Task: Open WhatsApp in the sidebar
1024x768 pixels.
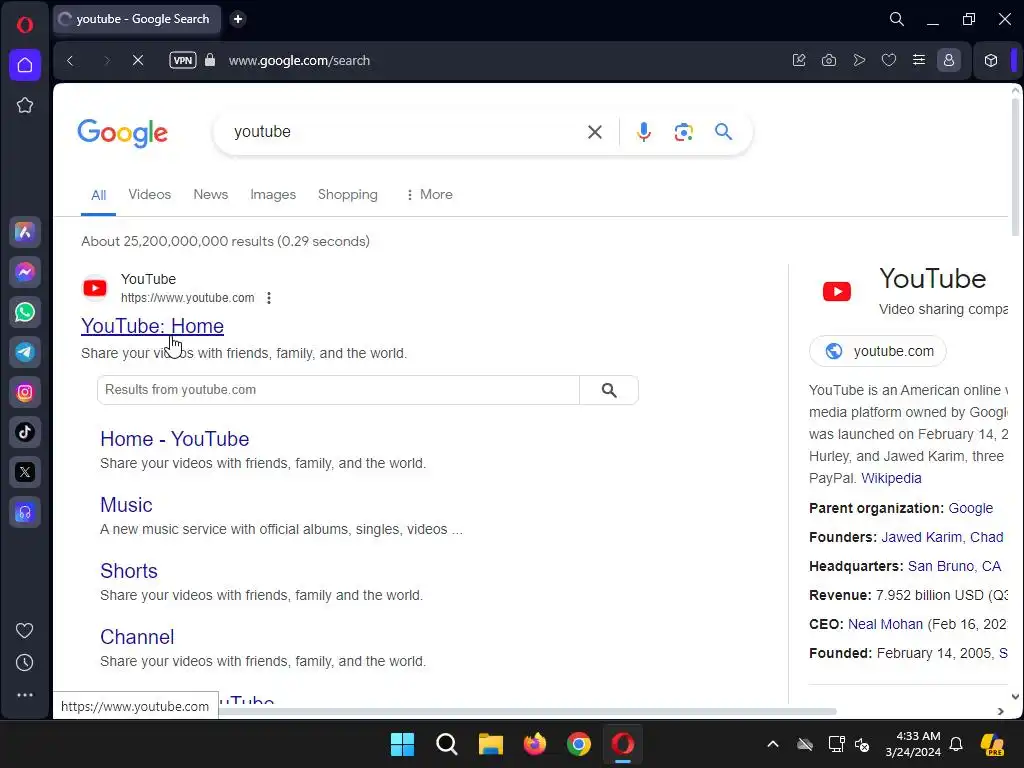Action: (x=25, y=312)
